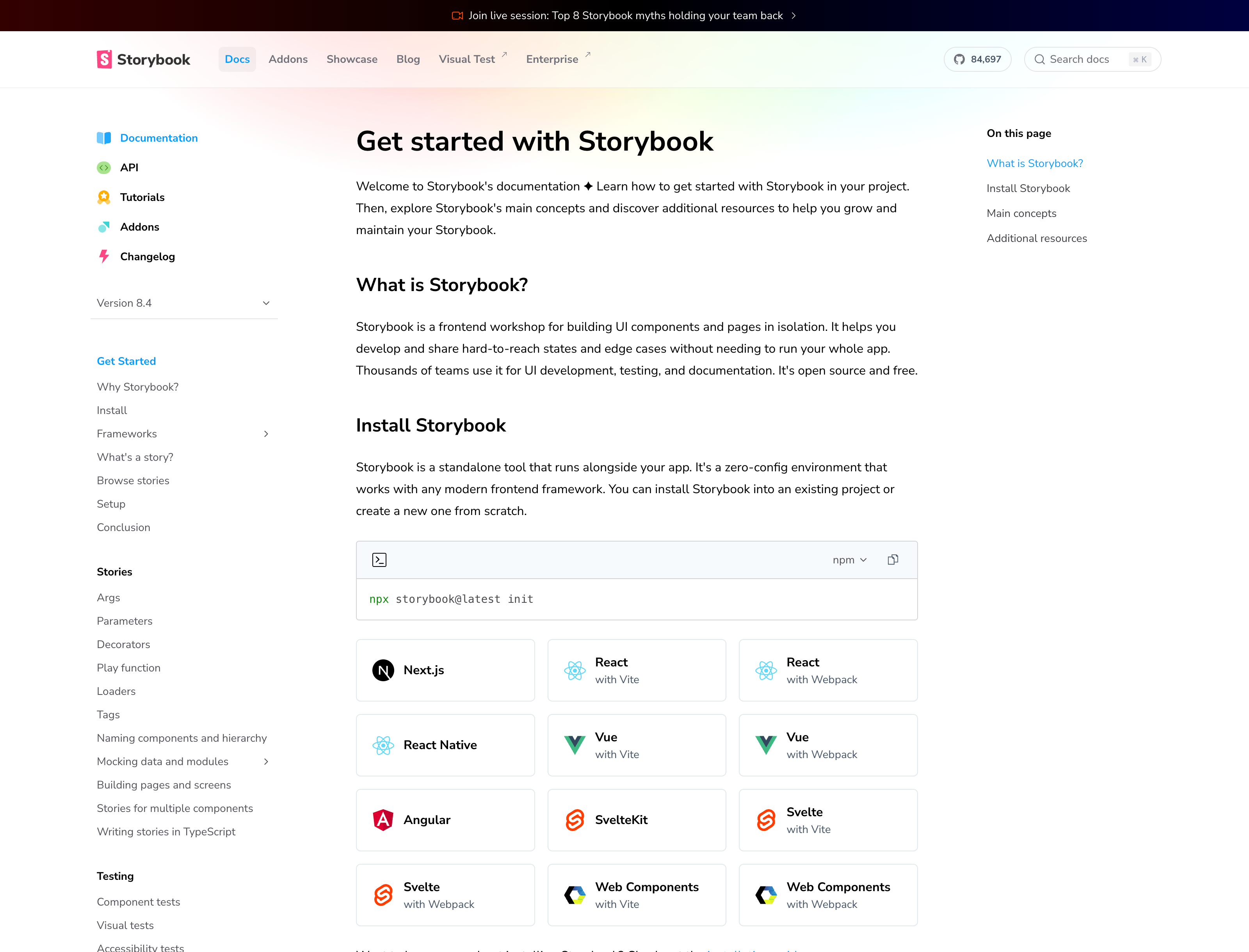Expand the Frameworks sidebar item
This screenshot has width=1249, height=952.
[266, 434]
